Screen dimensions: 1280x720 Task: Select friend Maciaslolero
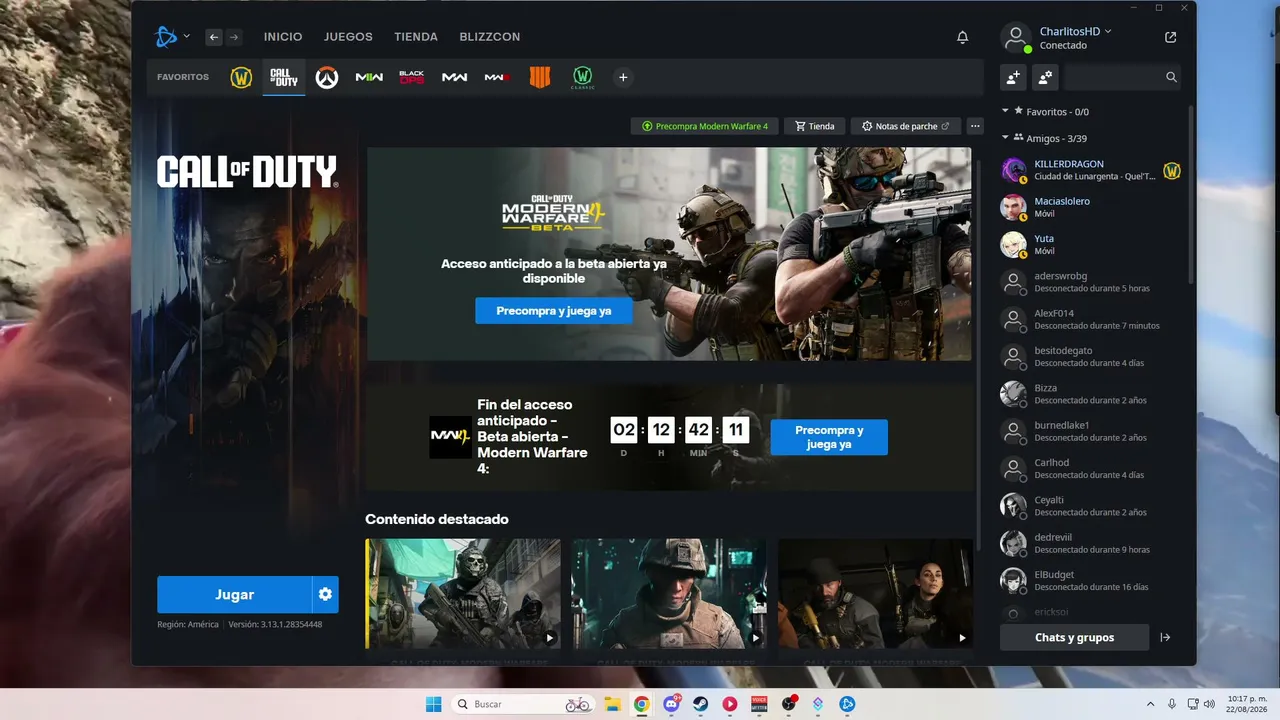1091,207
